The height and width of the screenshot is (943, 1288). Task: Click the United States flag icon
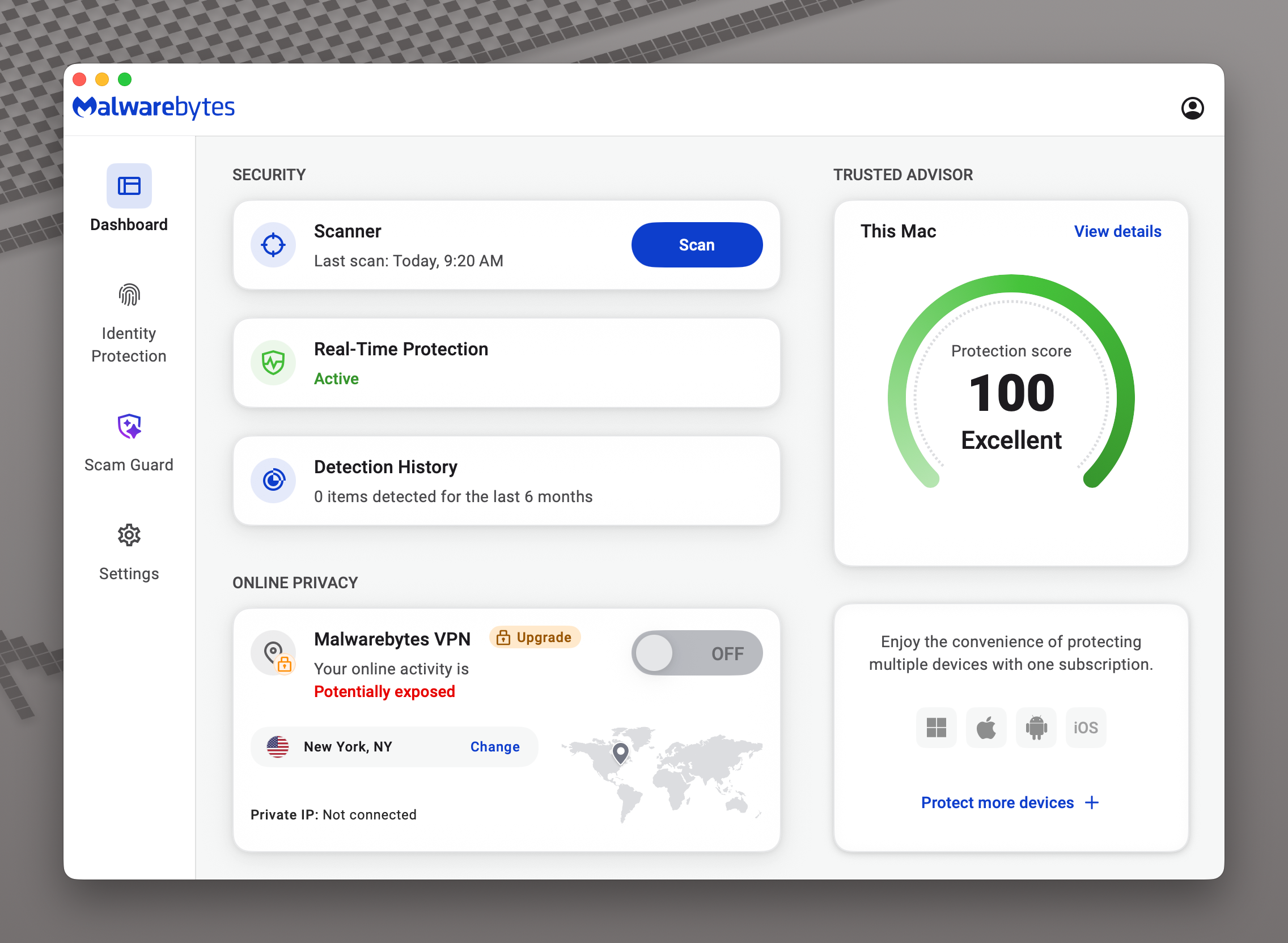[277, 747]
